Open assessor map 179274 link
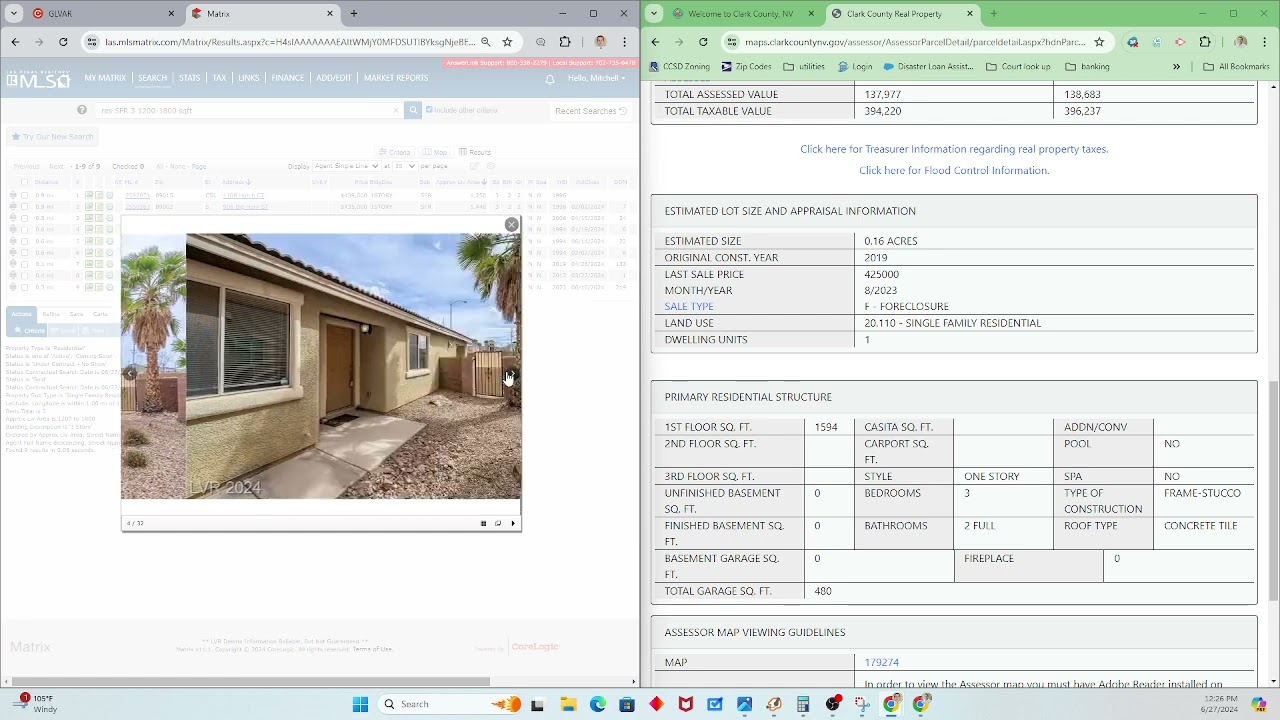1280x720 pixels. [x=882, y=662]
